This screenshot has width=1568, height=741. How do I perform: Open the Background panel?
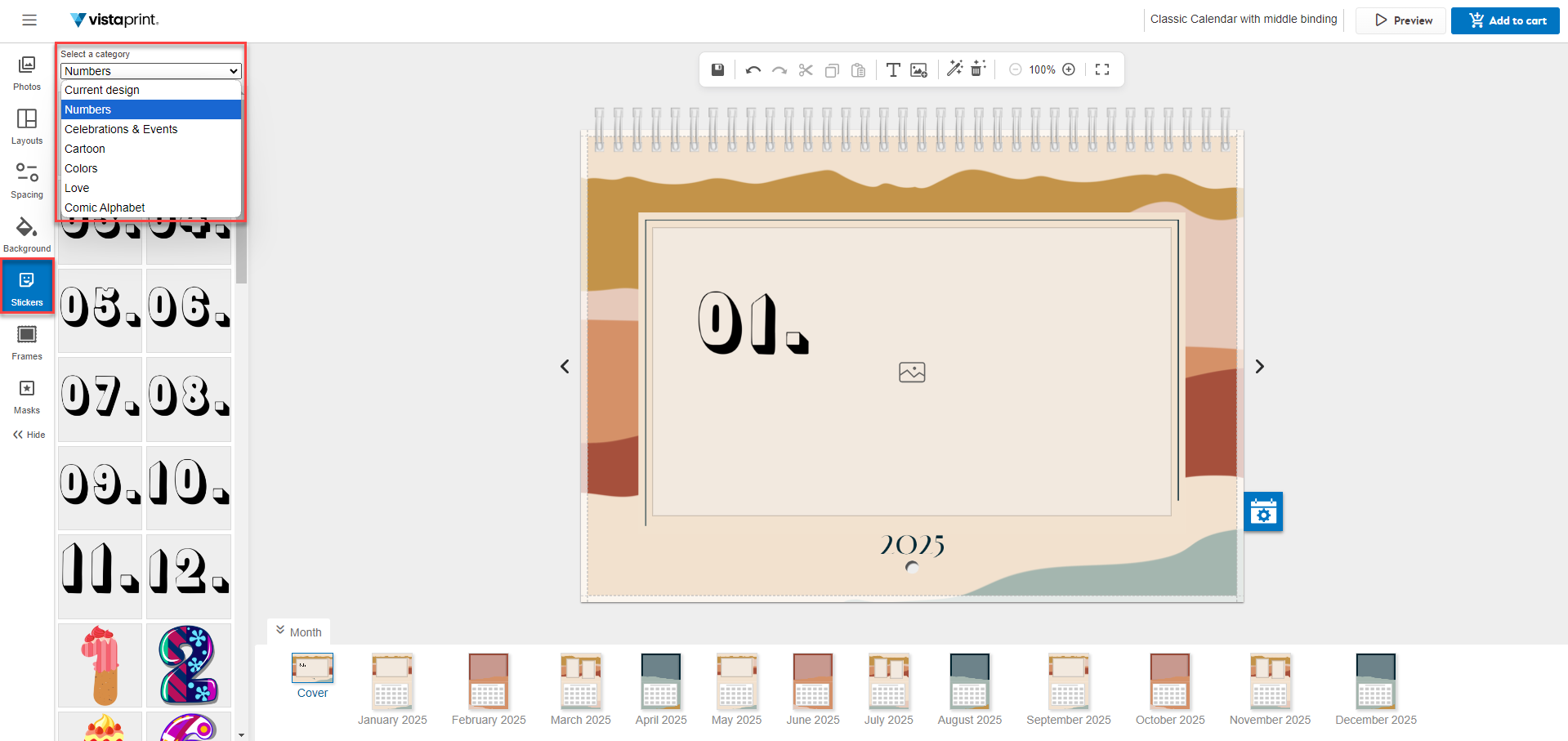point(27,235)
